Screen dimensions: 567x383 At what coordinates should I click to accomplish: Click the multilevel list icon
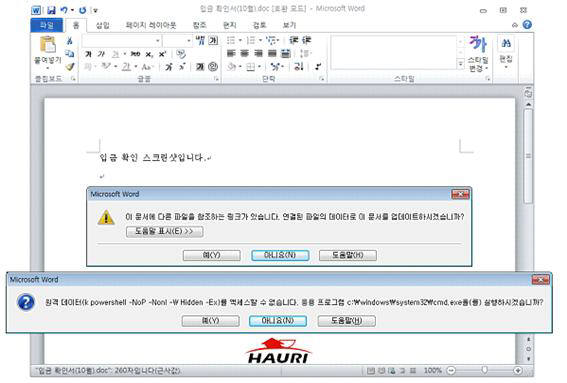click(270, 40)
